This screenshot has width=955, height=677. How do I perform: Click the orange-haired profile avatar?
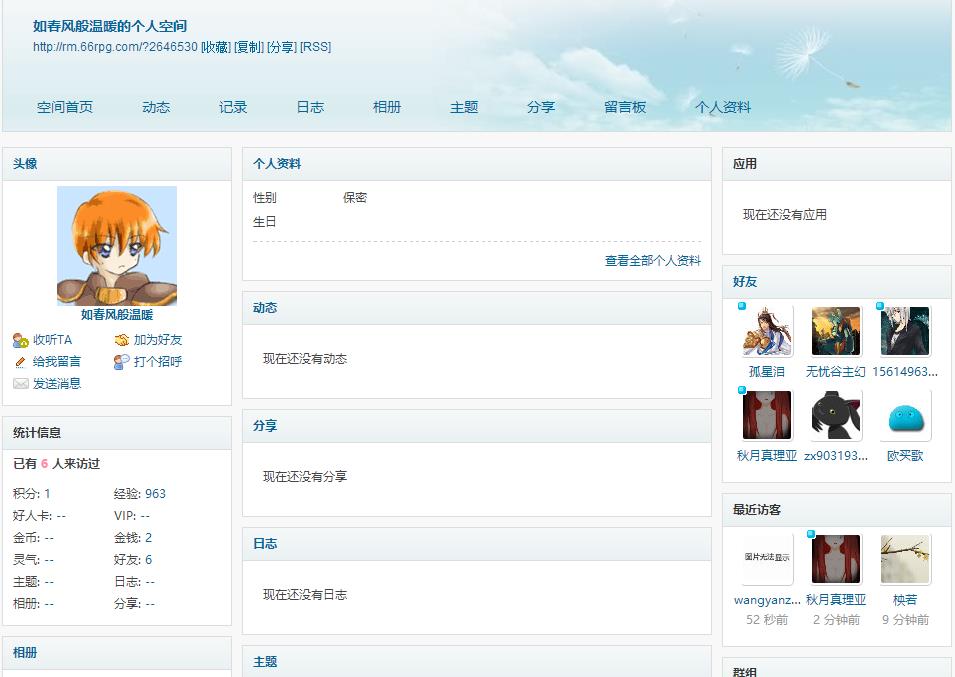[x=117, y=246]
